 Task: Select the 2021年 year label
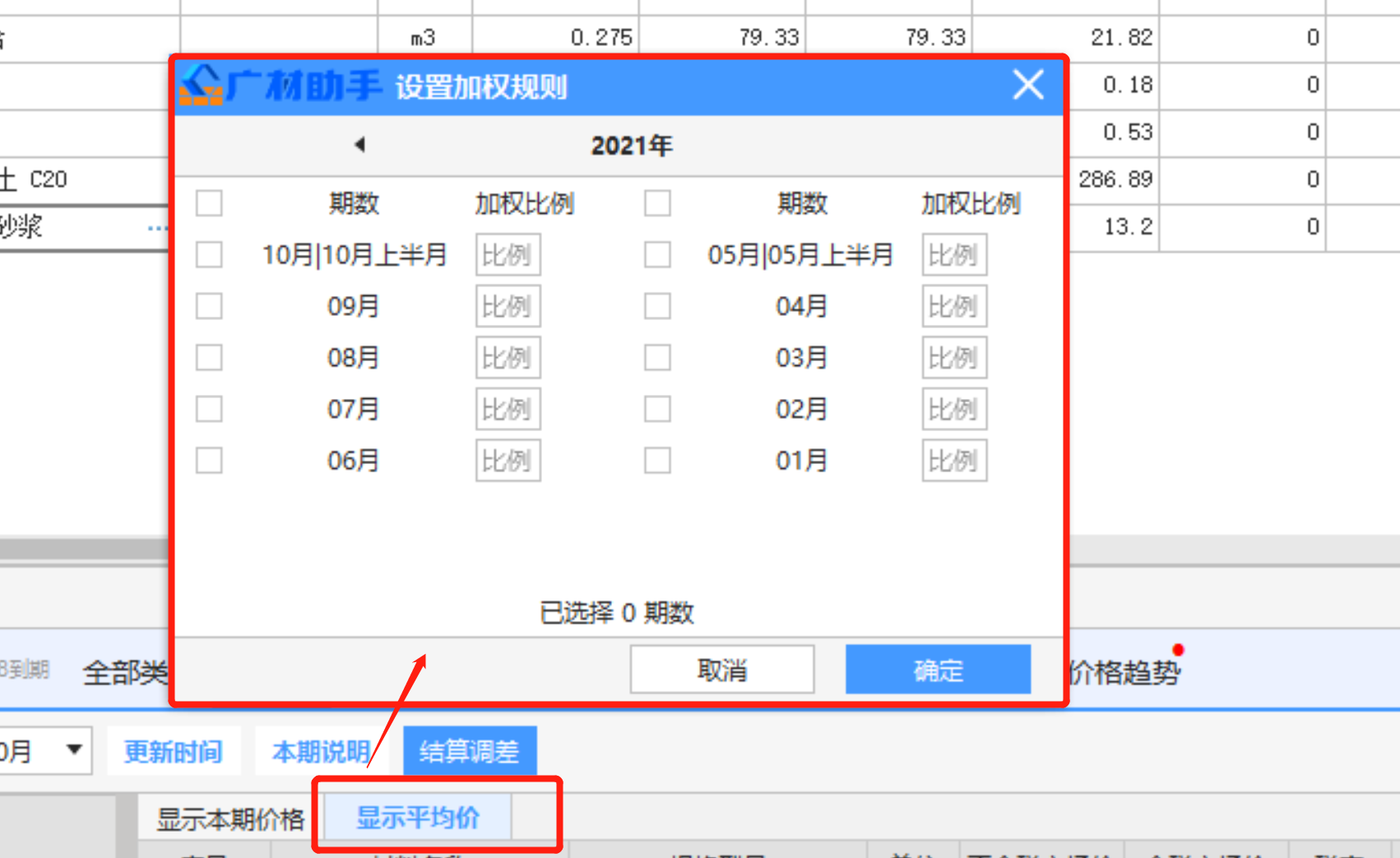coord(632,146)
